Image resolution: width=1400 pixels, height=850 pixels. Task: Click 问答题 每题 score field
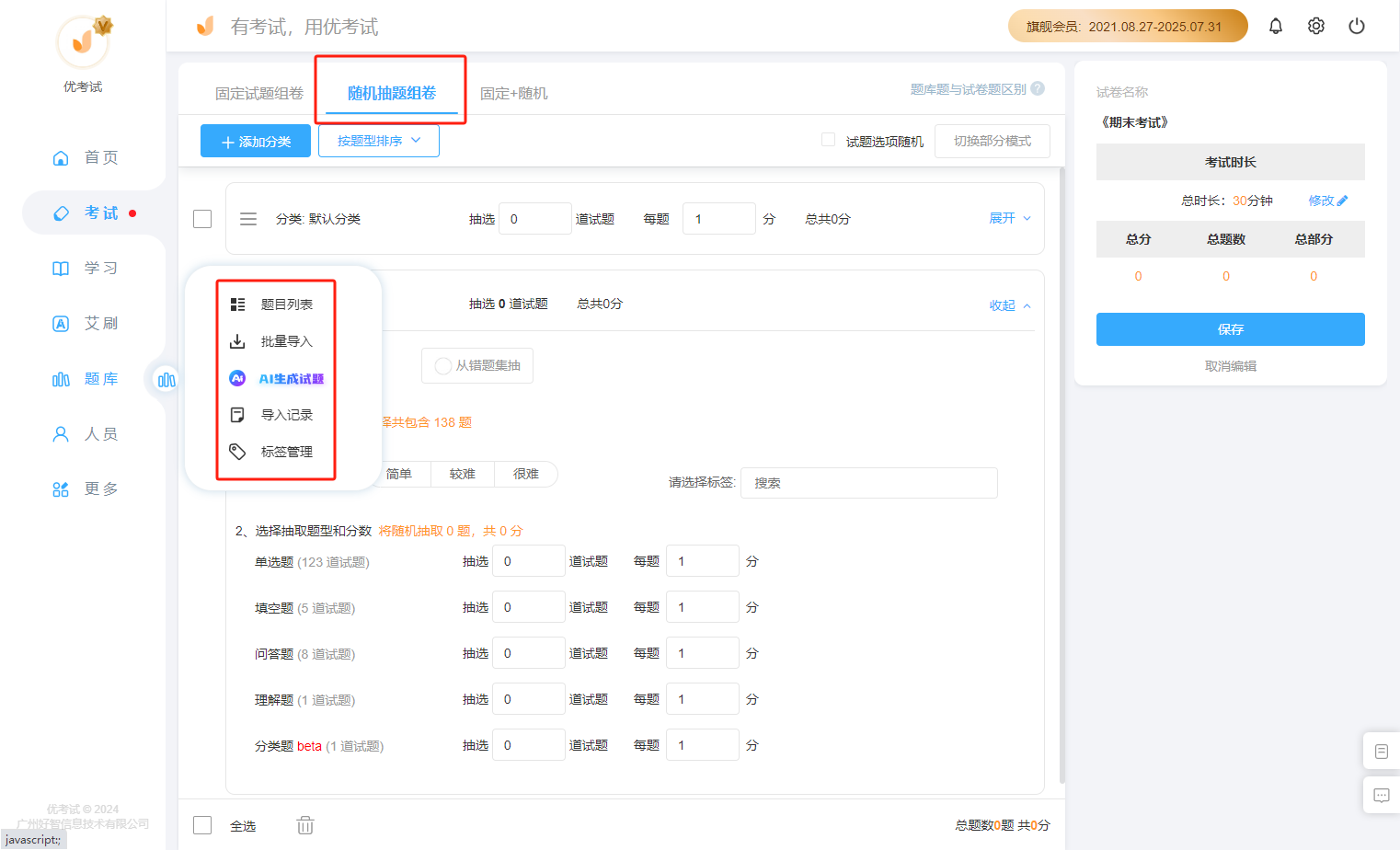703,653
